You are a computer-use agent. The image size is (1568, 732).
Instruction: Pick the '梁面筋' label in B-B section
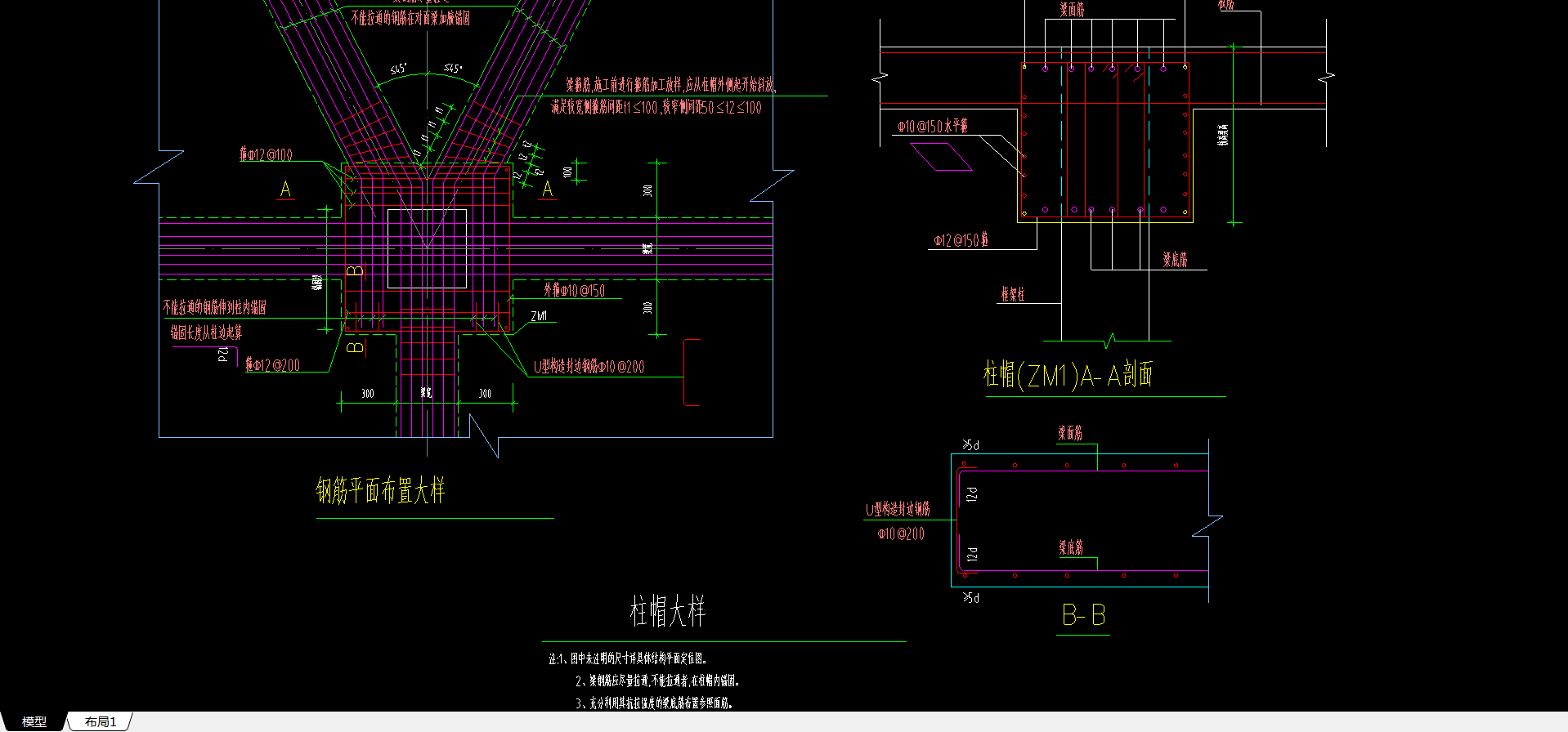point(1070,433)
